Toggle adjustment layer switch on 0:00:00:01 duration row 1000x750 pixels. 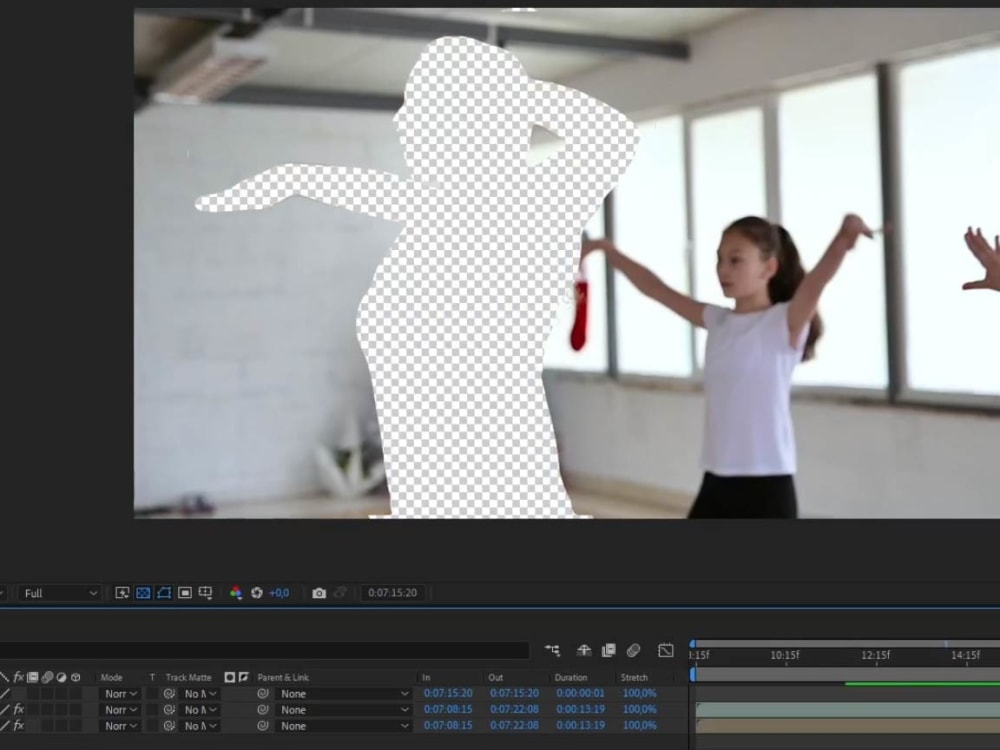coord(61,693)
